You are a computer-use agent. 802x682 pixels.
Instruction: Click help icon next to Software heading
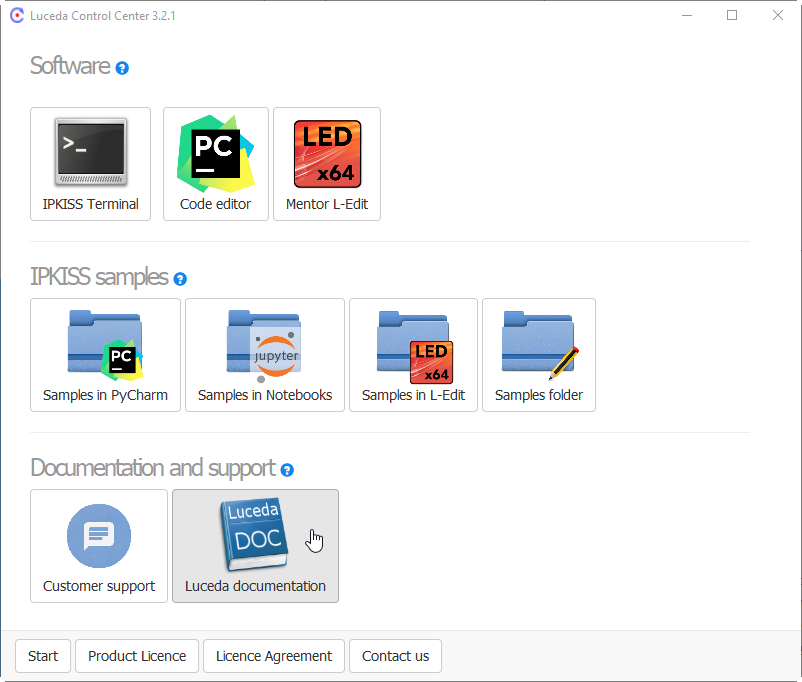coord(122,69)
